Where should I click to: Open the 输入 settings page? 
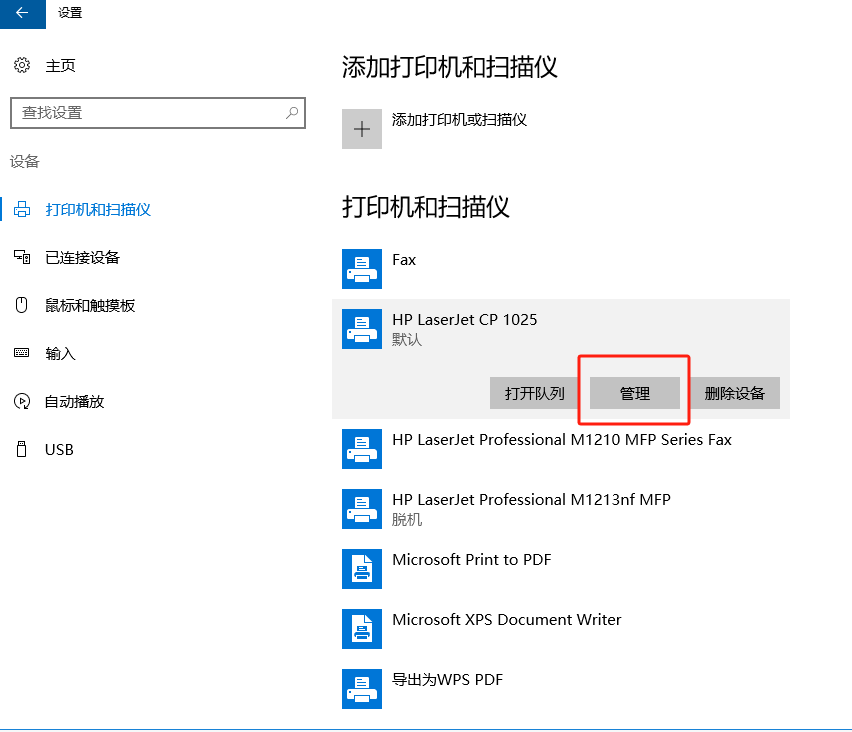pos(60,353)
